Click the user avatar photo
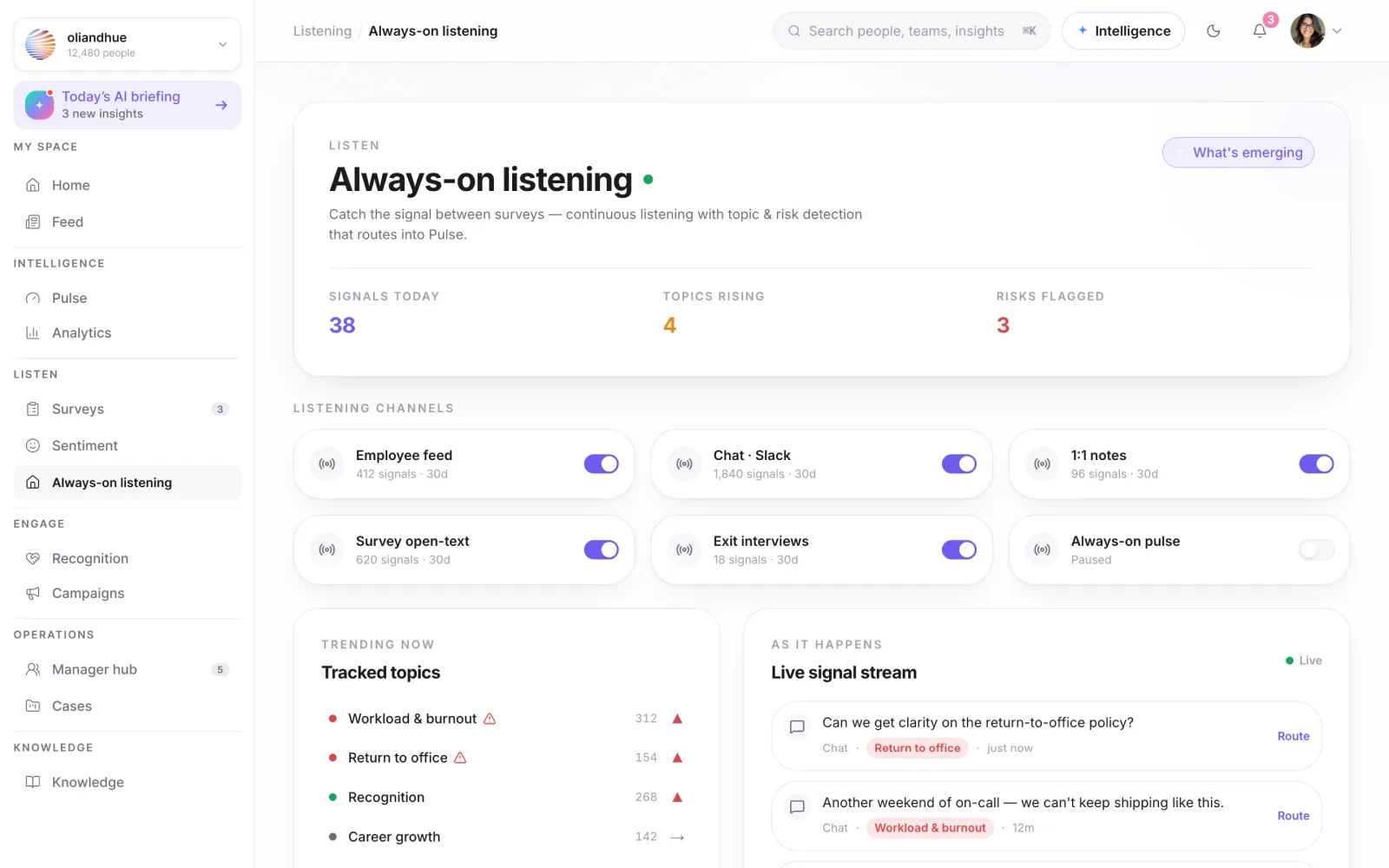Image resolution: width=1389 pixels, height=868 pixels. coord(1307,31)
